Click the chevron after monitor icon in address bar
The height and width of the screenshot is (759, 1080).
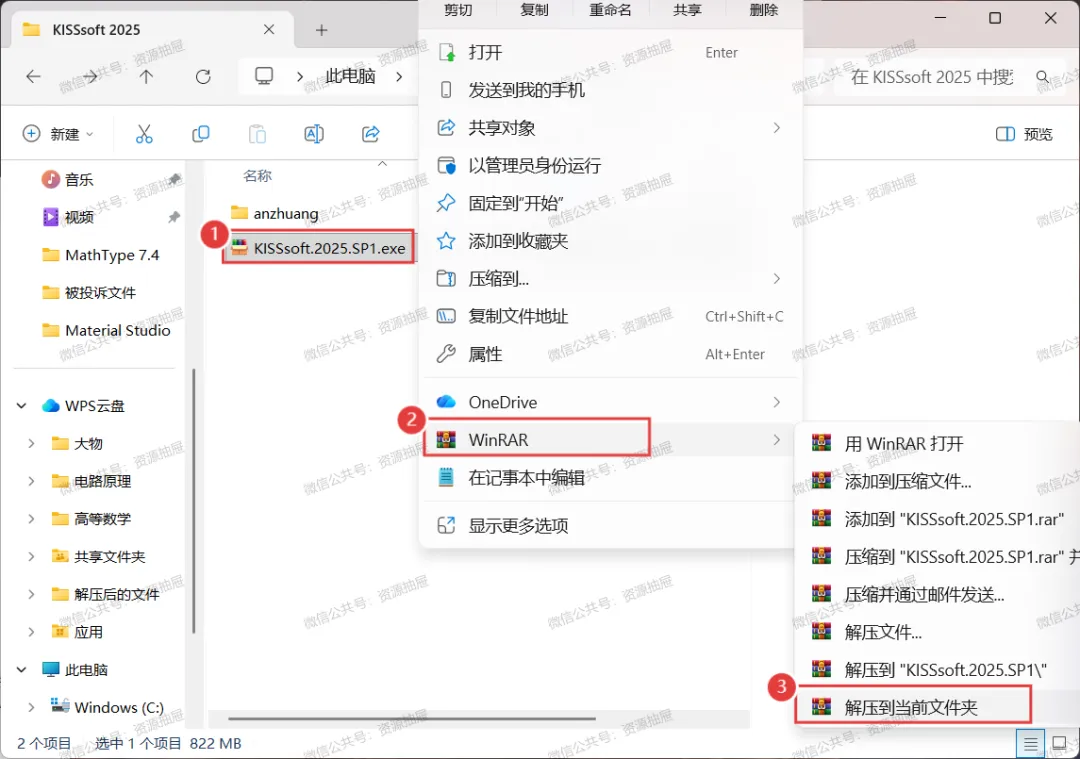[300, 76]
